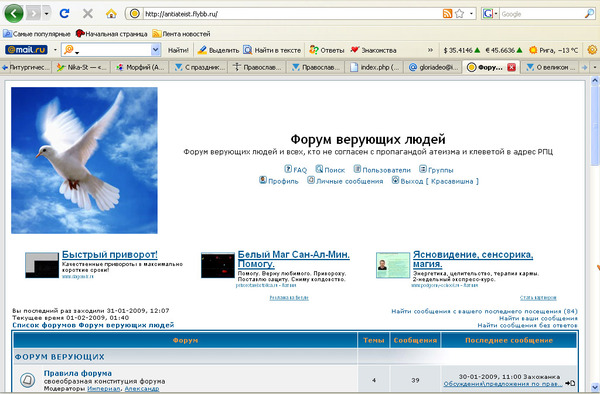600x394 pixels.
Task: Click Найти ваши сообщения link
Action: 538,318
